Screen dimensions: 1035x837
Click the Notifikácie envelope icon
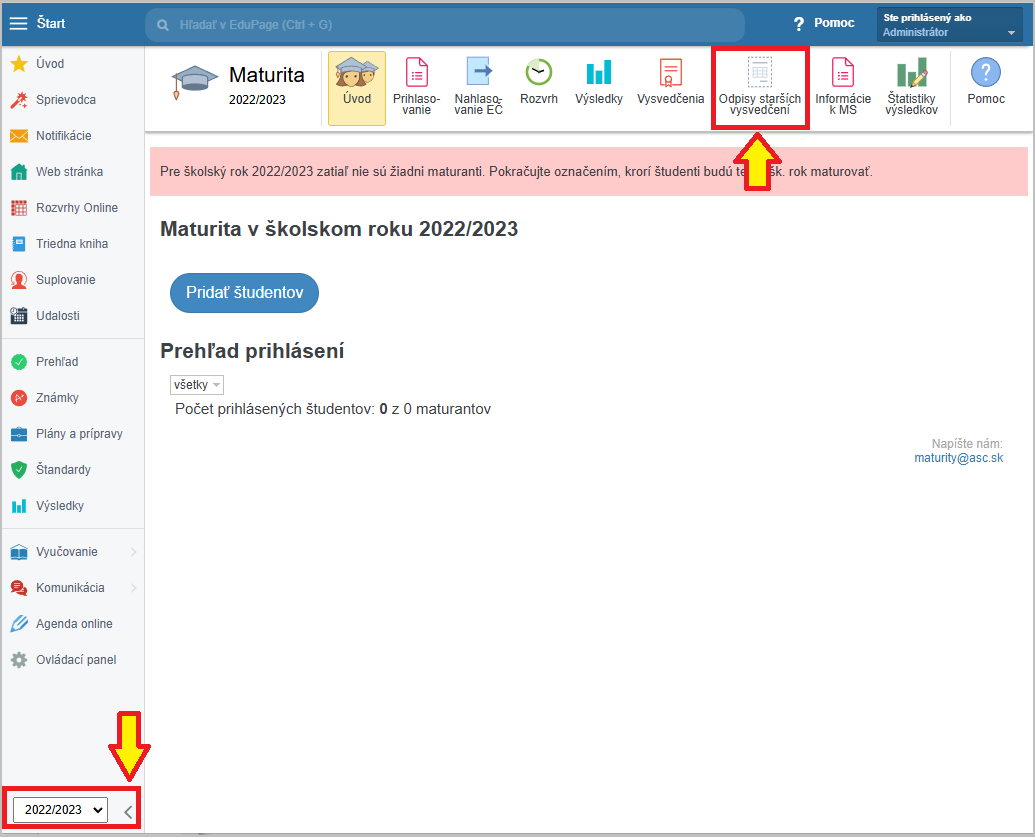point(19,136)
